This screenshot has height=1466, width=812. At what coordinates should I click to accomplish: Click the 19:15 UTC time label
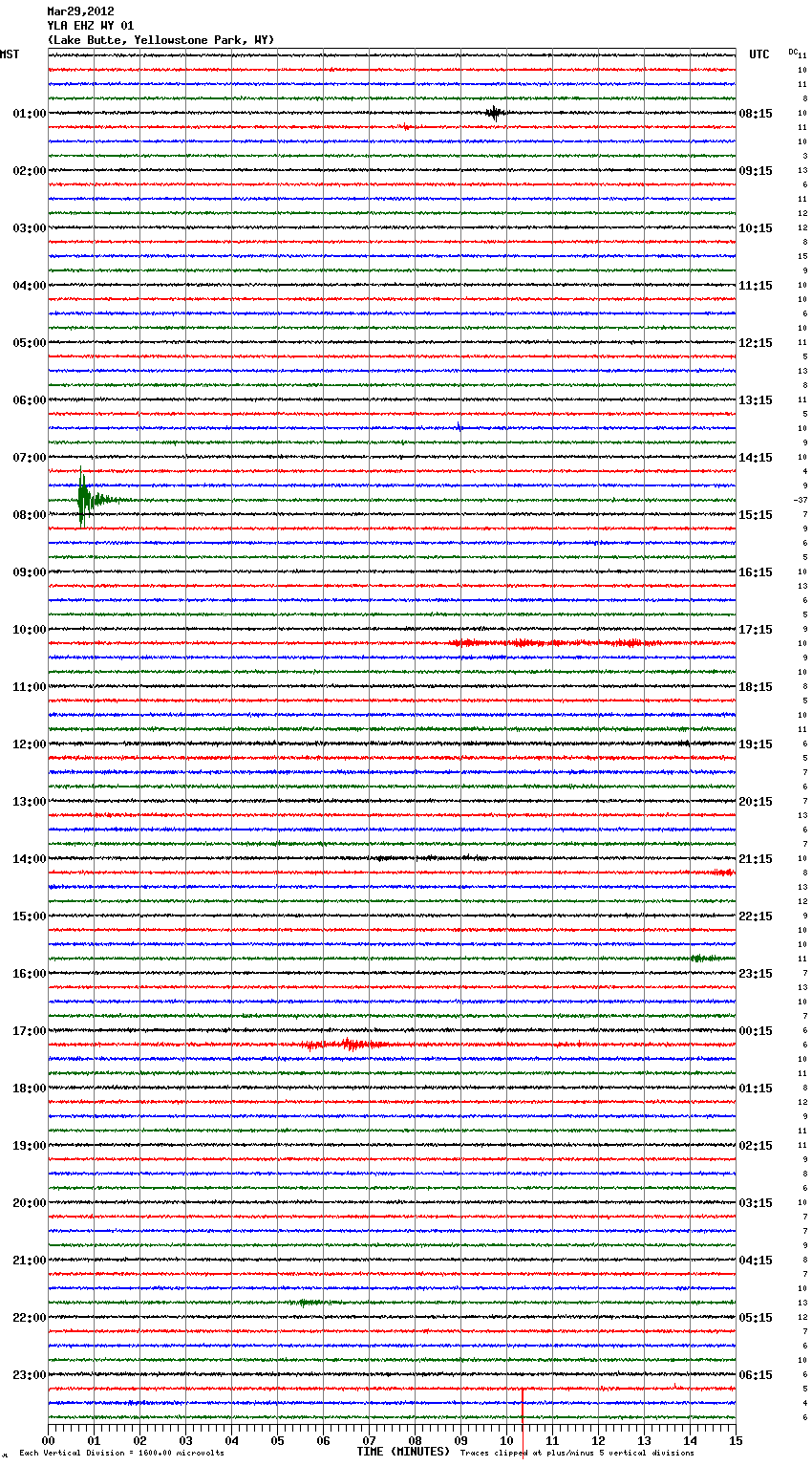pyautogui.click(x=756, y=744)
